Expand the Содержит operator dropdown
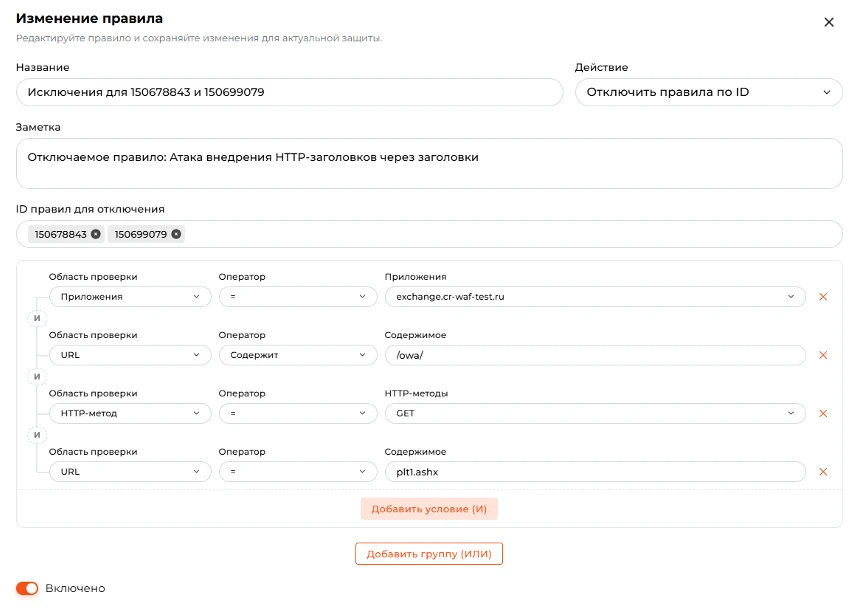The width and height of the screenshot is (864, 612). point(298,355)
